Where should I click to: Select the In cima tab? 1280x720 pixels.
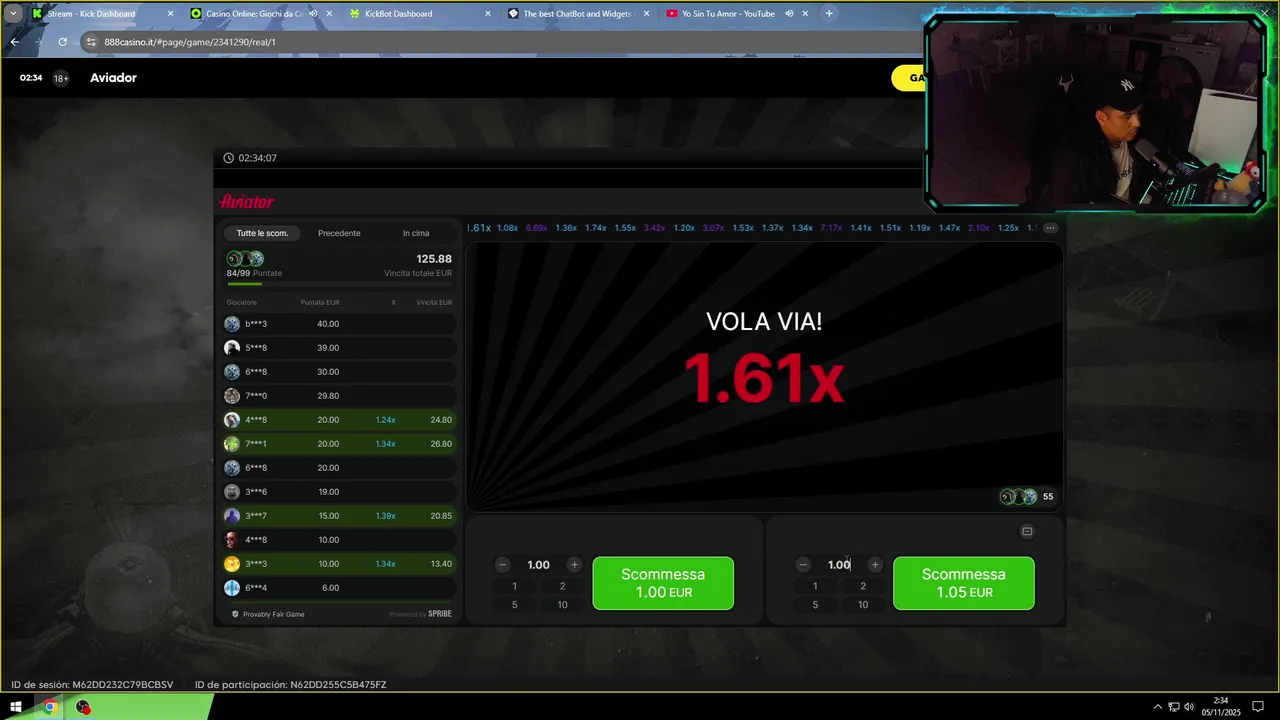(416, 233)
